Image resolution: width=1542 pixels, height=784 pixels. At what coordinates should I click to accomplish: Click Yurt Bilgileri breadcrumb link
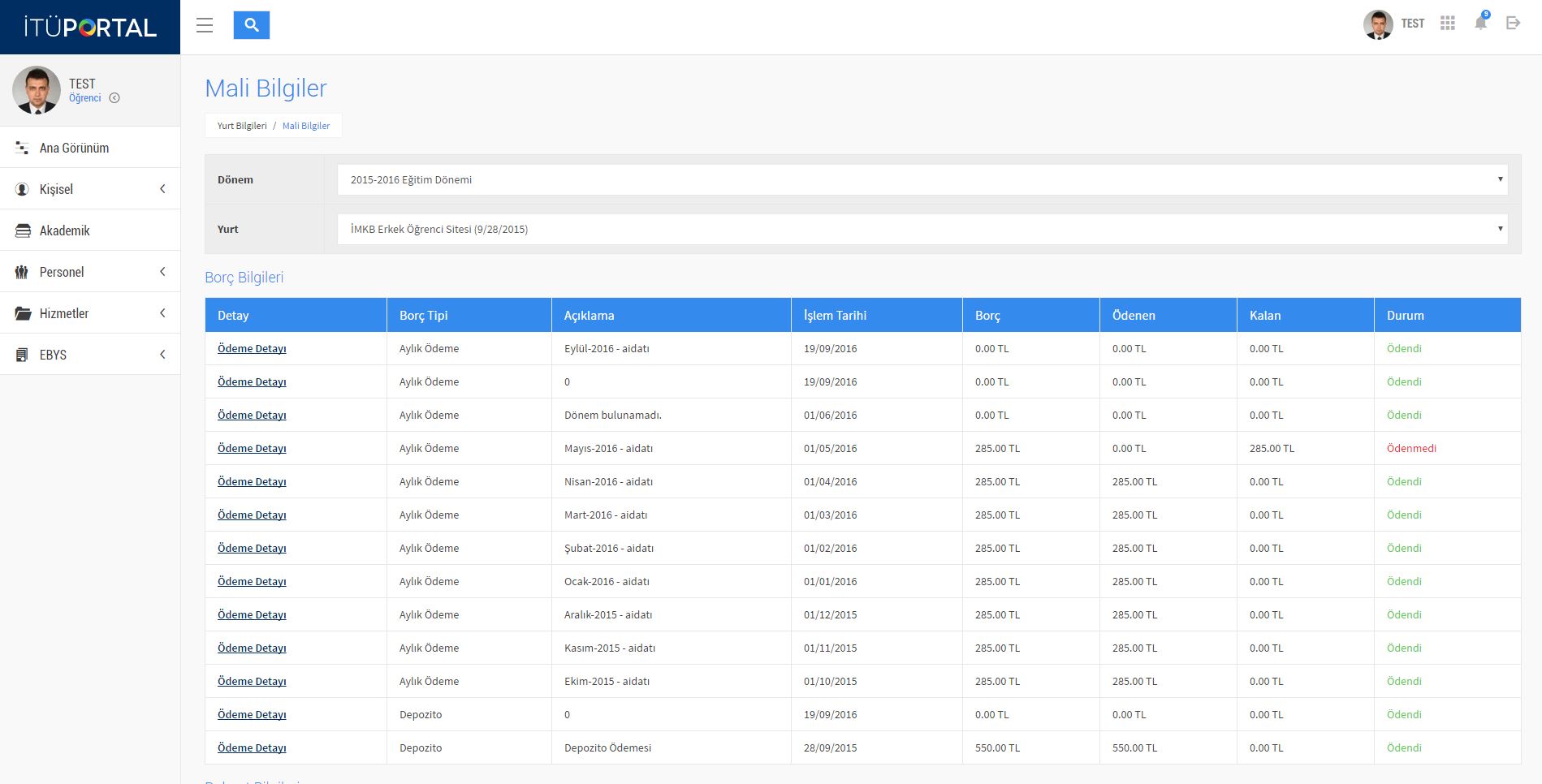242,126
